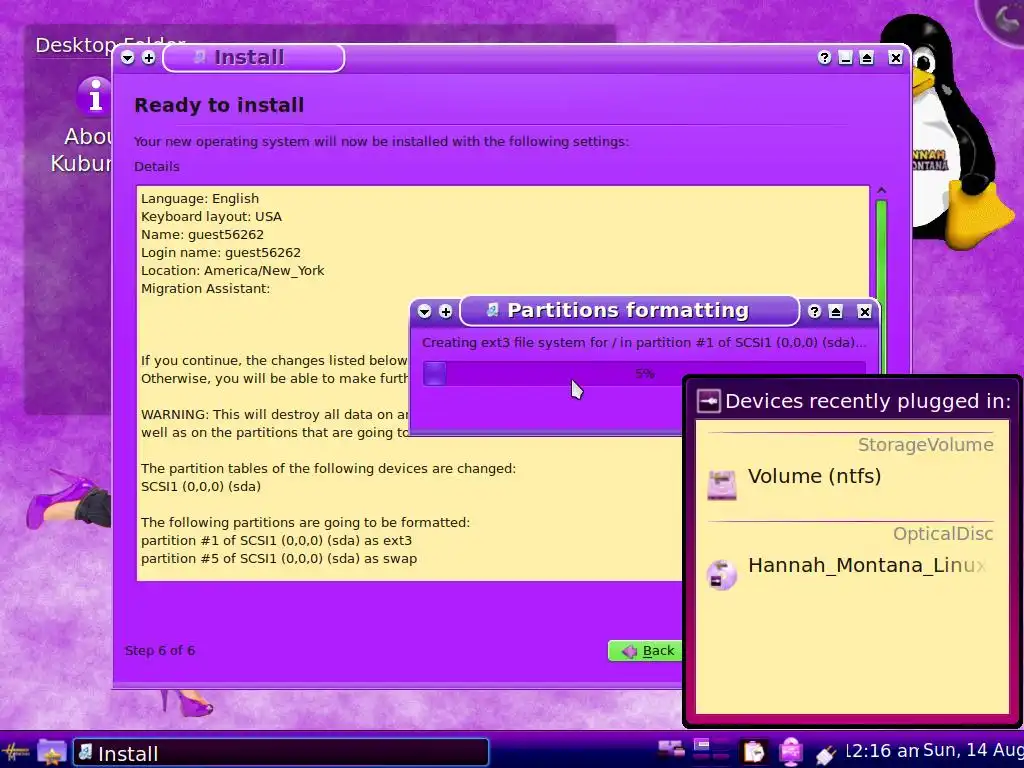Open the clipboard tray icon

[x=754, y=752]
